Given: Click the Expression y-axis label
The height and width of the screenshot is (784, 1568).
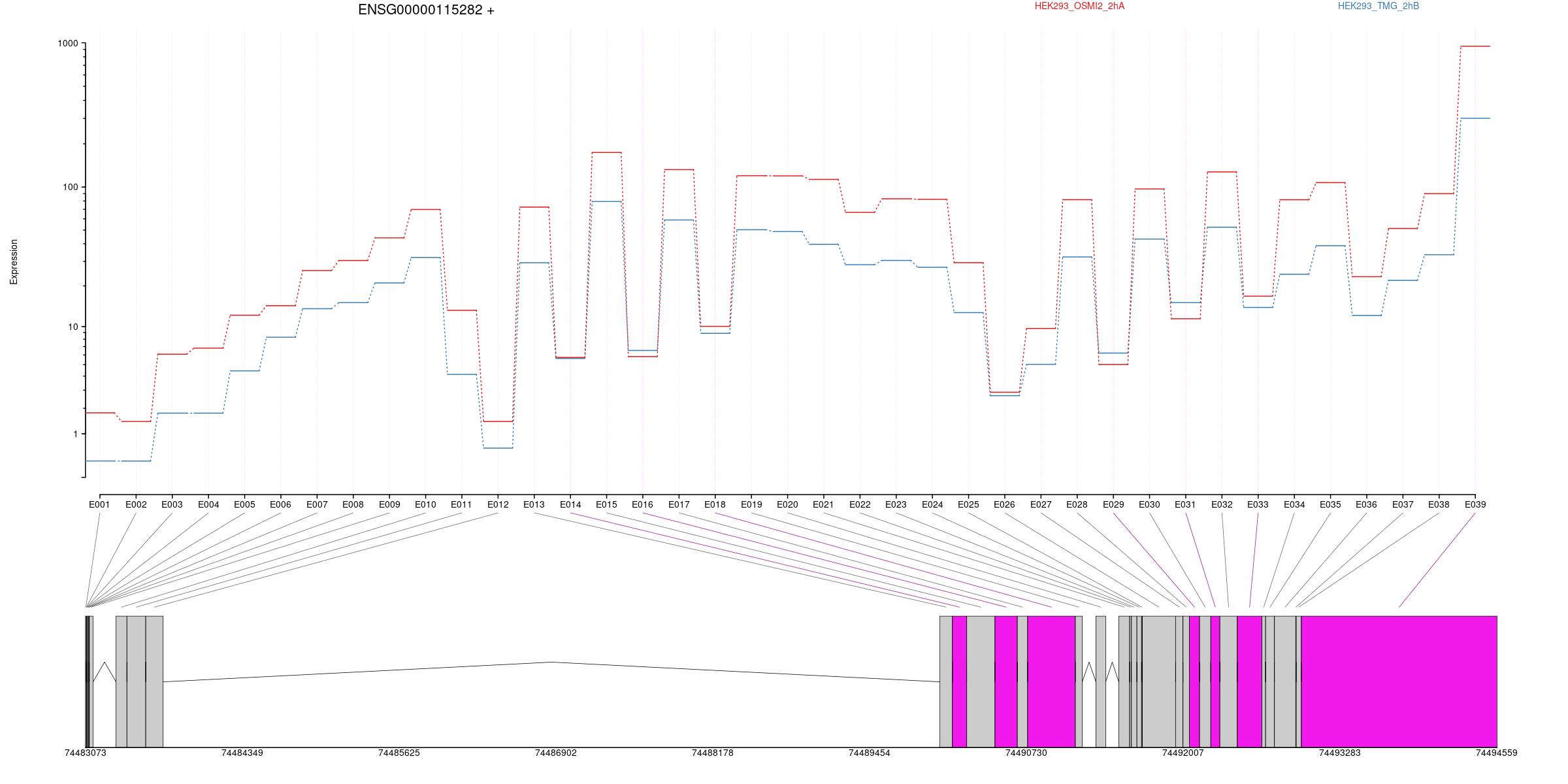Looking at the screenshot, I should (14, 262).
